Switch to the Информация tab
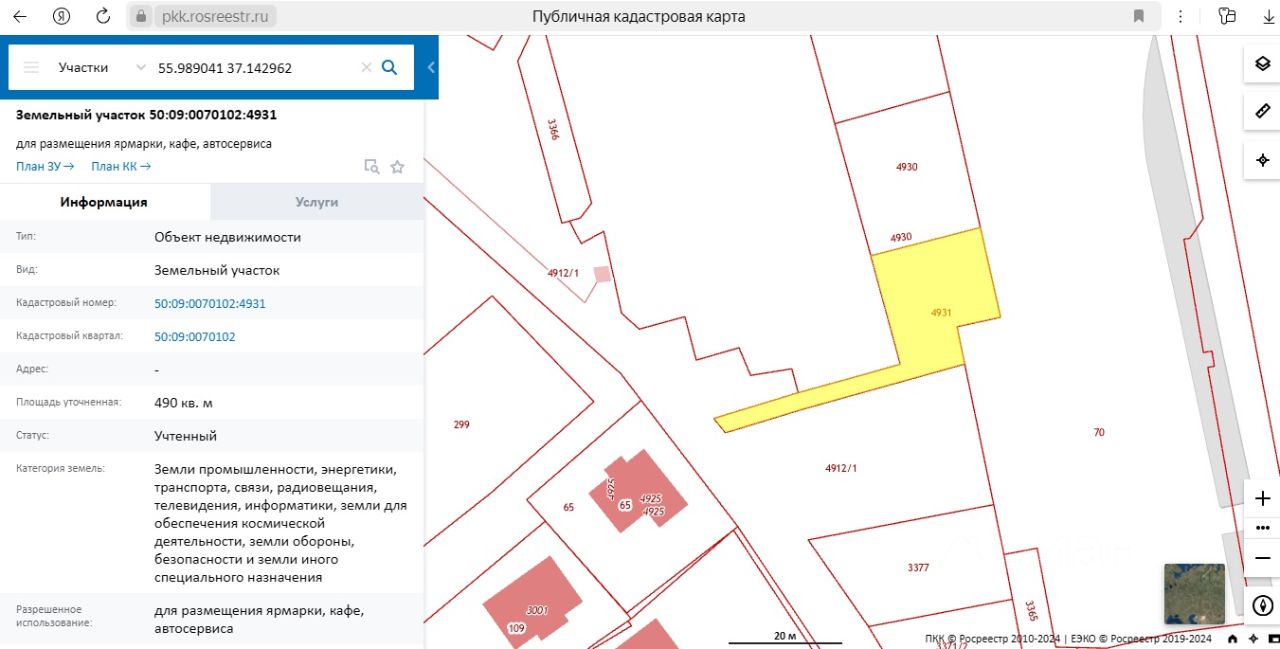The height and width of the screenshot is (649, 1280). click(104, 202)
